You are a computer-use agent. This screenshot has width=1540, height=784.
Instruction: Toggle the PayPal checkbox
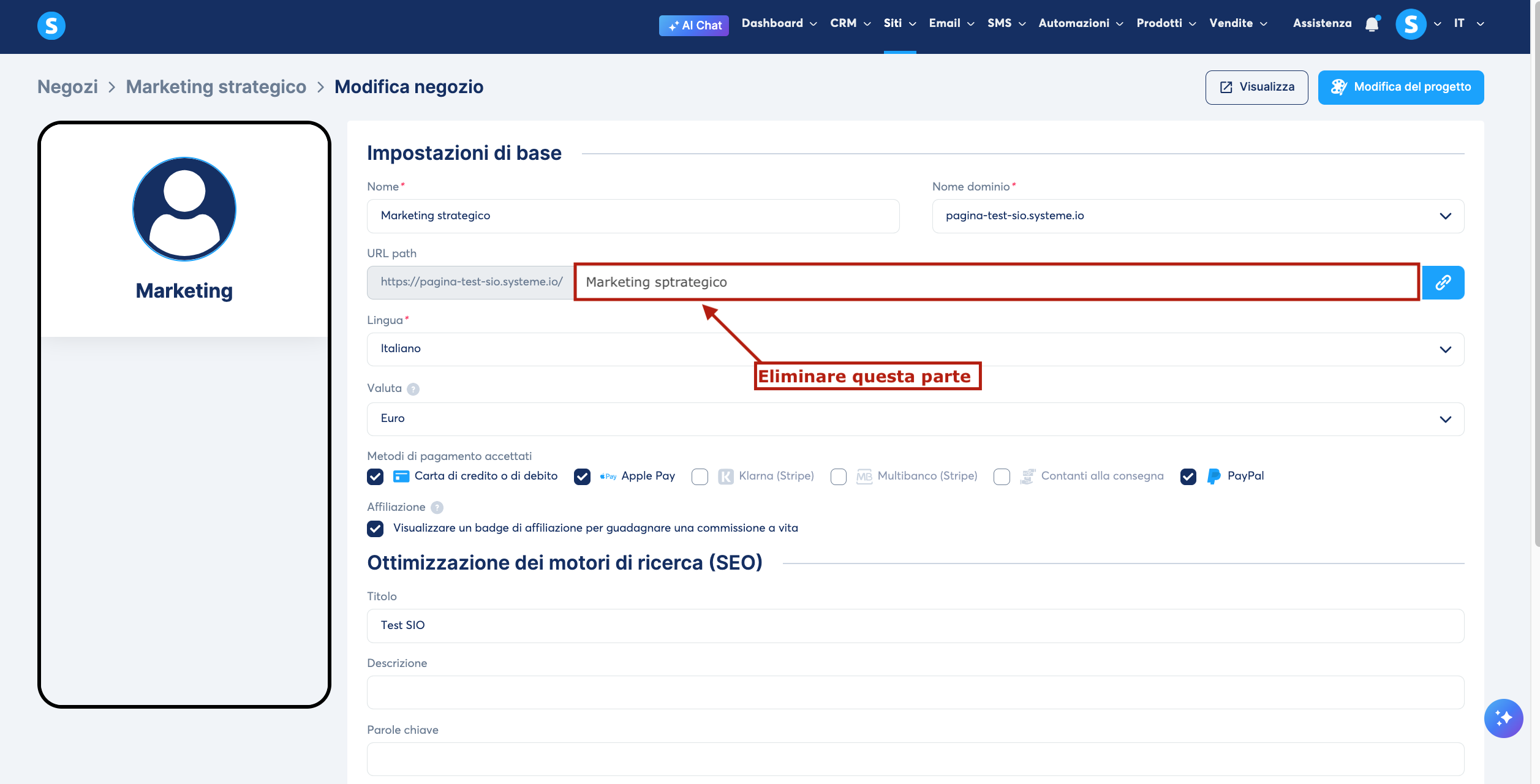pos(1188,477)
